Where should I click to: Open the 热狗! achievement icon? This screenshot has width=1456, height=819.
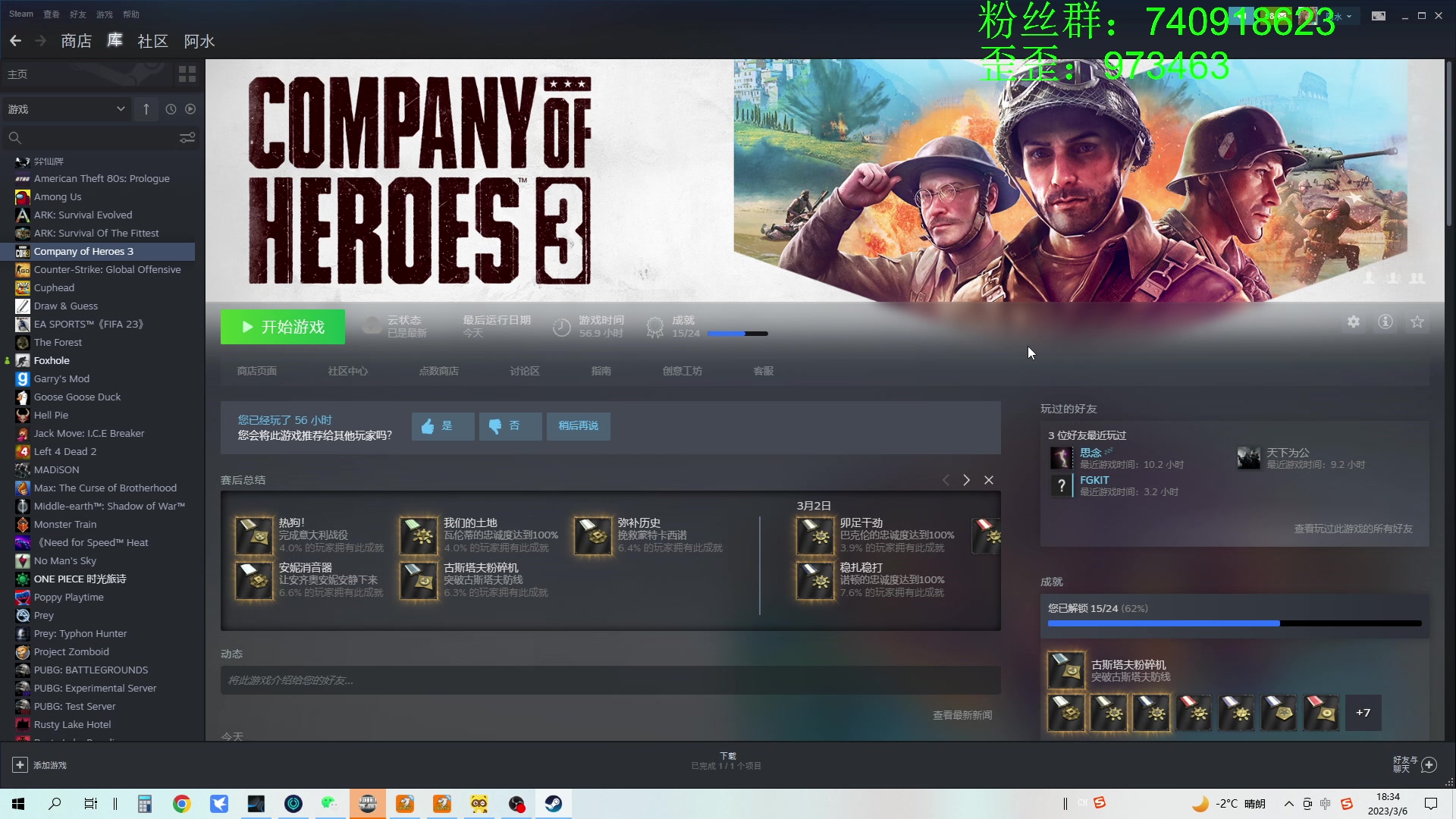254,536
